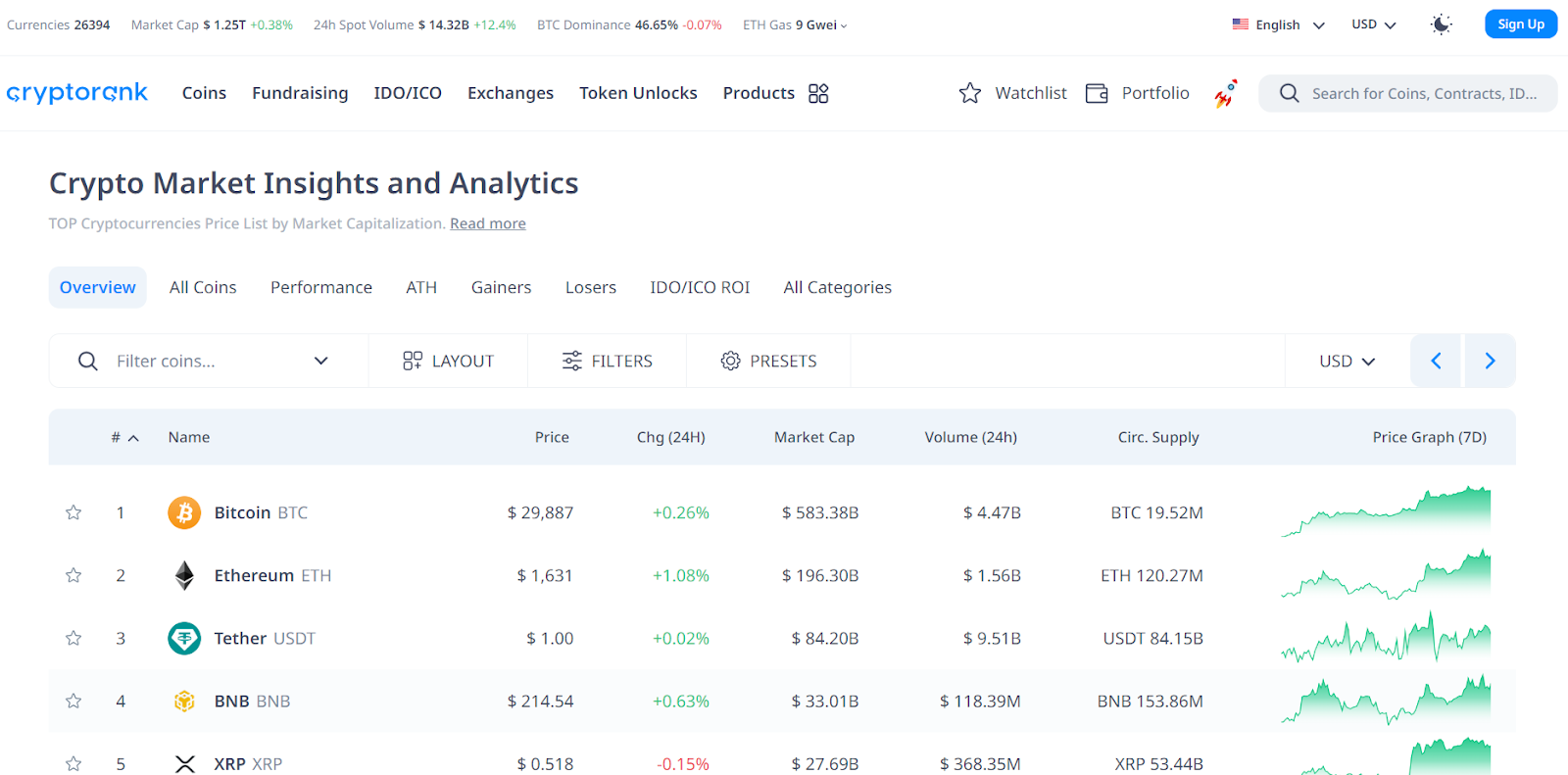The width and height of the screenshot is (1568, 775).
Task: Click the search magnifier icon in header
Action: [1290, 93]
